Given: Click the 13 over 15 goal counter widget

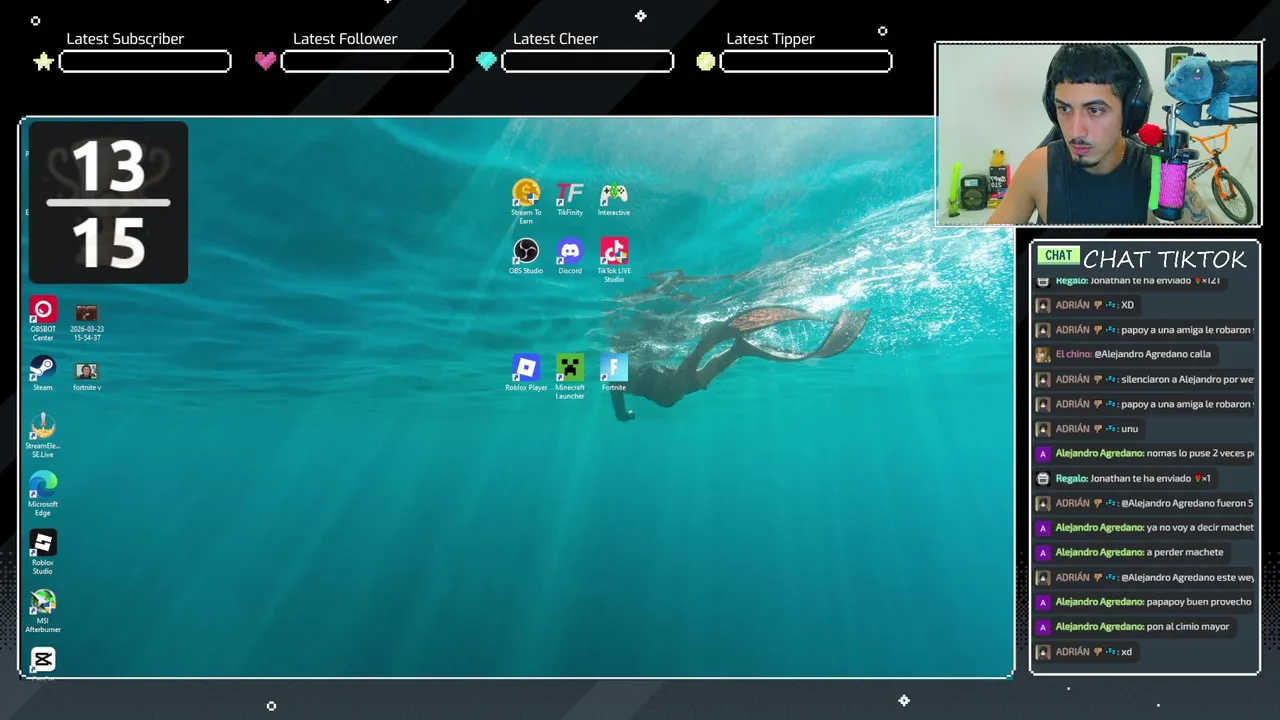Looking at the screenshot, I should [x=108, y=203].
